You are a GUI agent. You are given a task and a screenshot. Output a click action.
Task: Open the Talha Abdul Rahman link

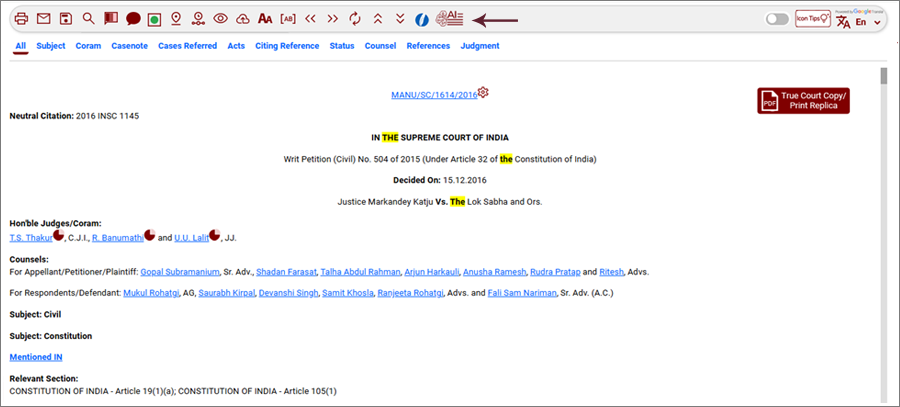(x=360, y=272)
